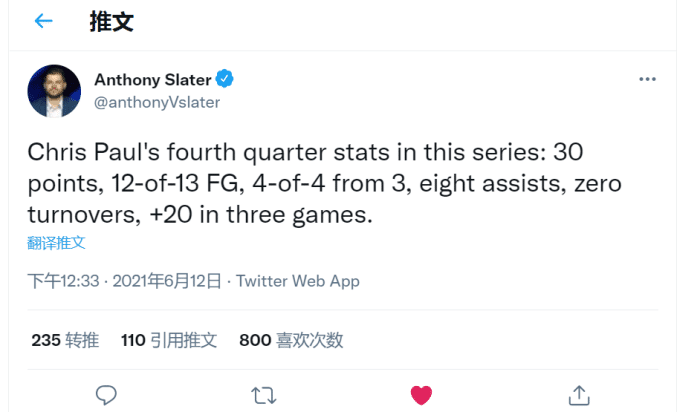View the 110 引用推文 quote tweets

[x=169, y=340]
